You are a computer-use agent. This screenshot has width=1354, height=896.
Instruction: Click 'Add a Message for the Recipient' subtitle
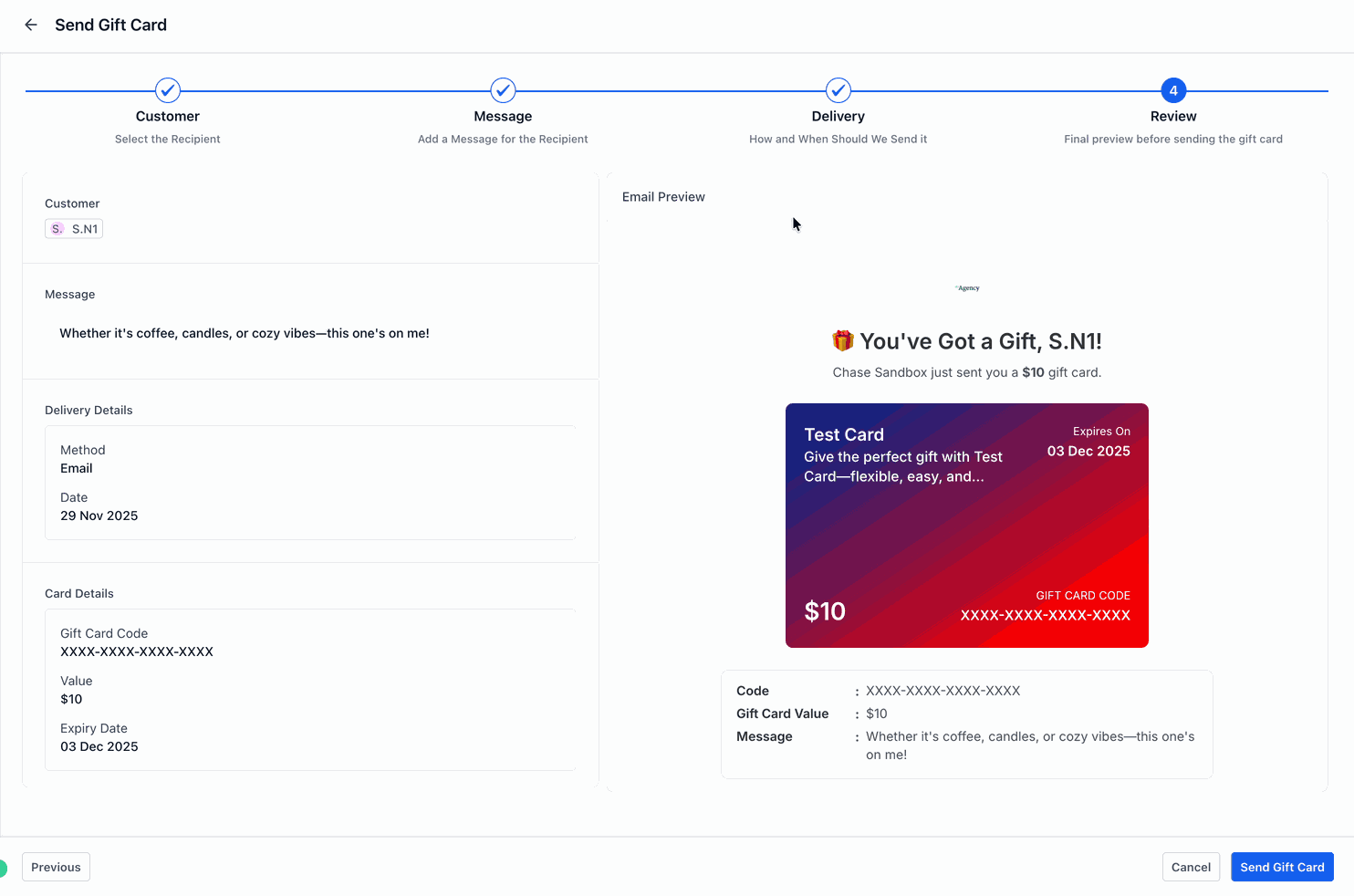(503, 139)
